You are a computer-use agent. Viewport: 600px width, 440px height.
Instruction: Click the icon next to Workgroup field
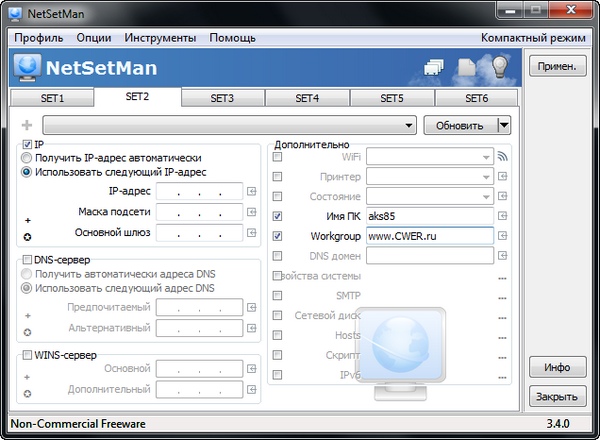coord(503,236)
